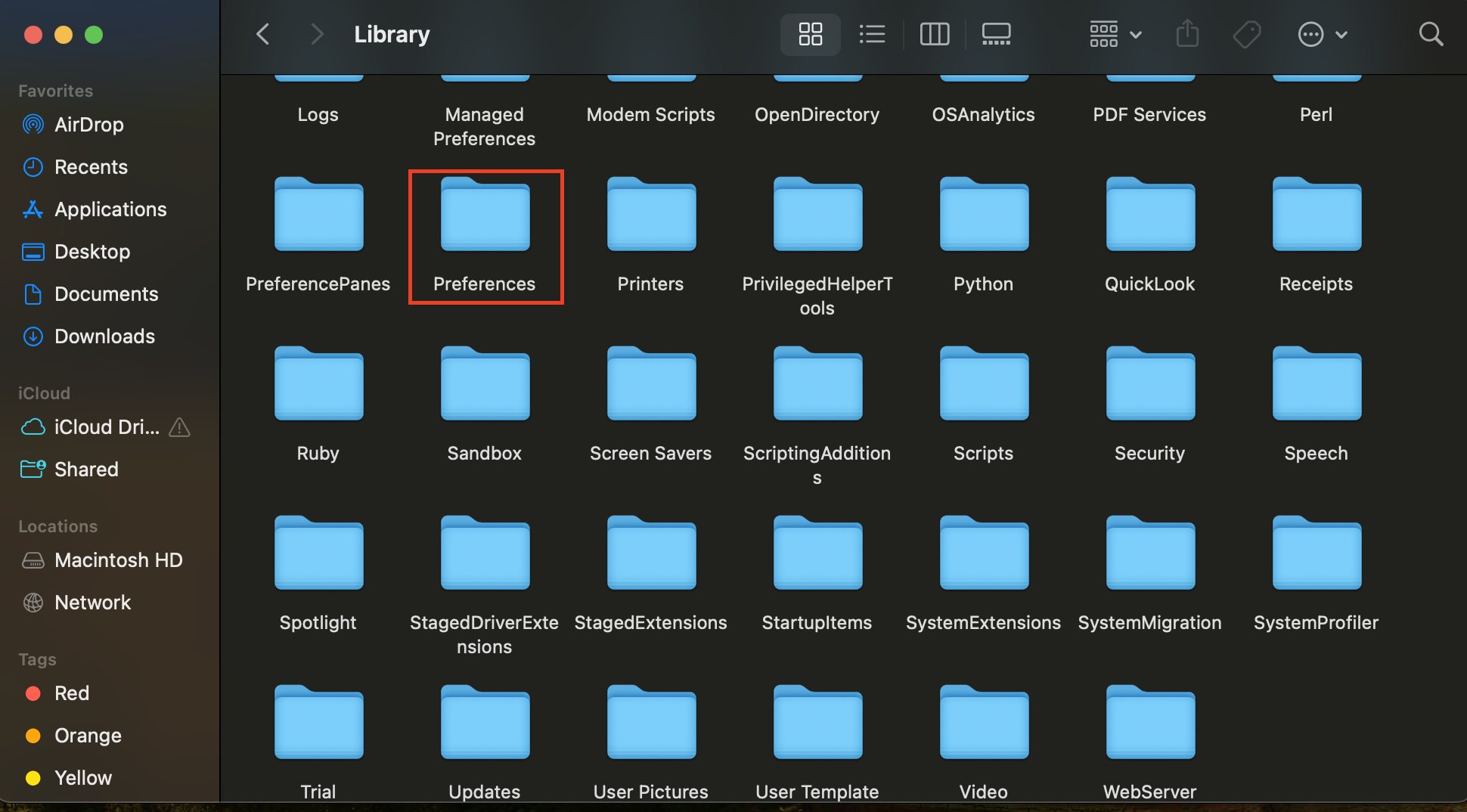
Task: Open Applications in the sidebar
Action: click(110, 209)
